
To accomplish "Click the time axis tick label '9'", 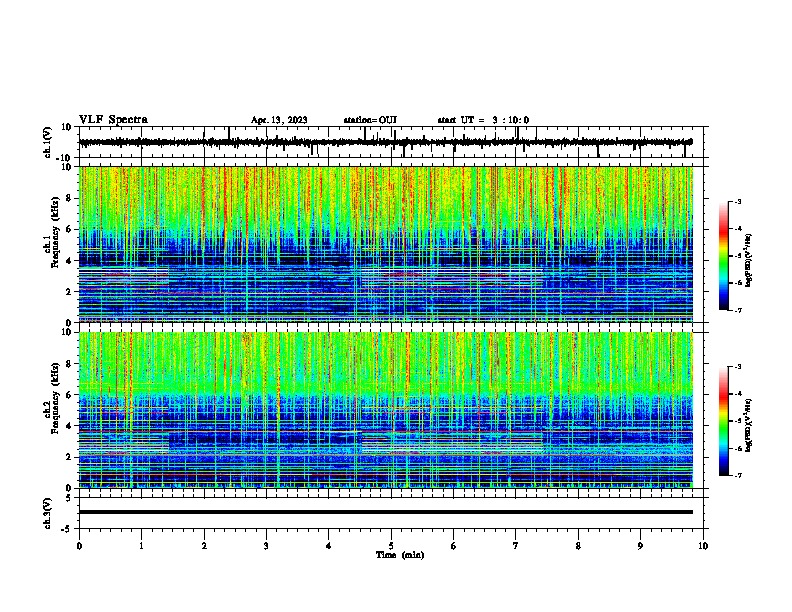I will 640,546.
